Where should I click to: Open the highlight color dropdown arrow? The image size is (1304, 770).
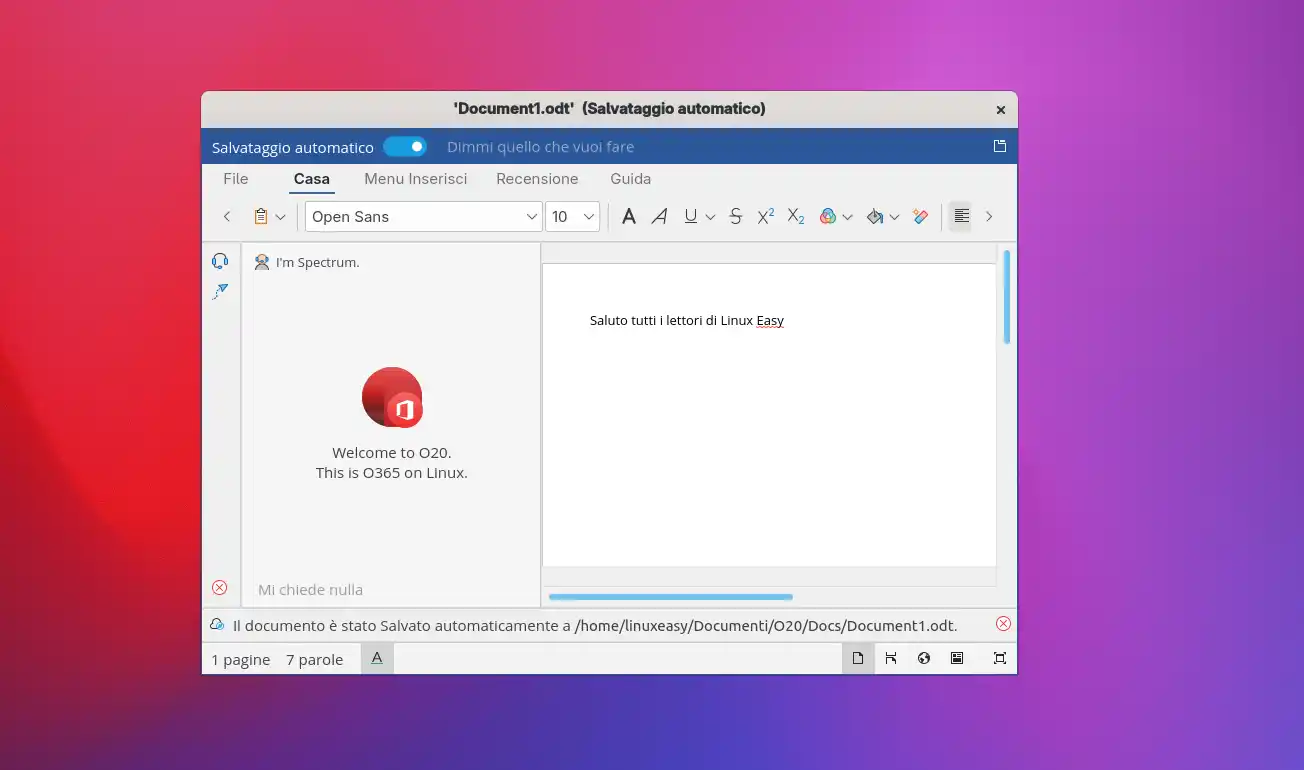[x=845, y=216]
